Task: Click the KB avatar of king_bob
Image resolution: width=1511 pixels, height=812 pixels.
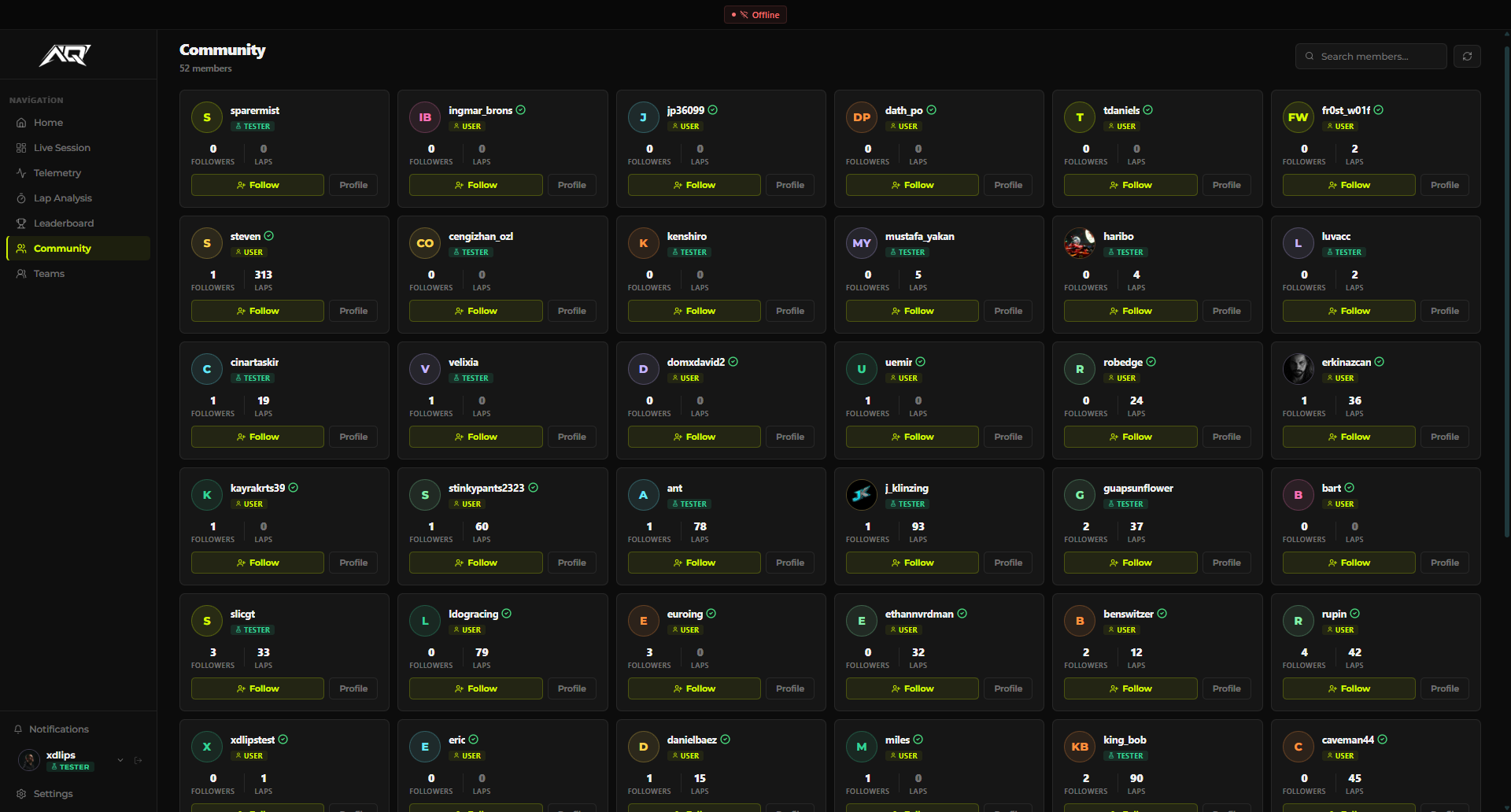Action: coord(1080,747)
